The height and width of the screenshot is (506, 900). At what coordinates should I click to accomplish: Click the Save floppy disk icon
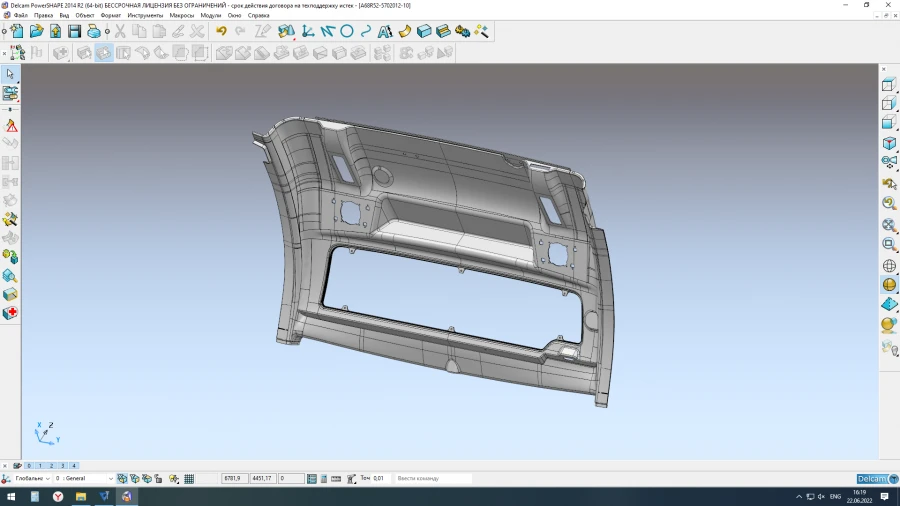(74, 31)
